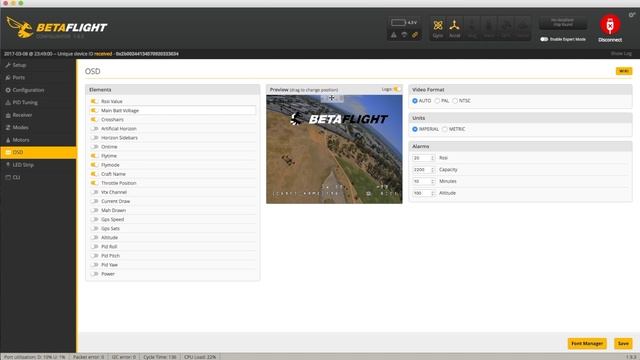Enable the Gps Speed element
This screenshot has width=640, height=360.
(94, 219)
